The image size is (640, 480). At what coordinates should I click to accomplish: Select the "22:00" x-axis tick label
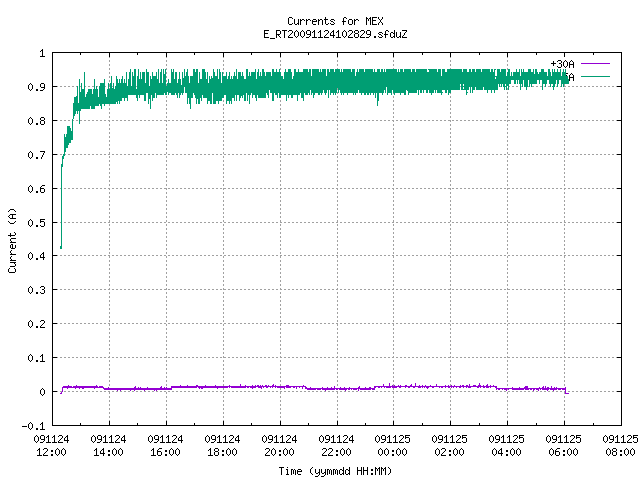[336, 452]
